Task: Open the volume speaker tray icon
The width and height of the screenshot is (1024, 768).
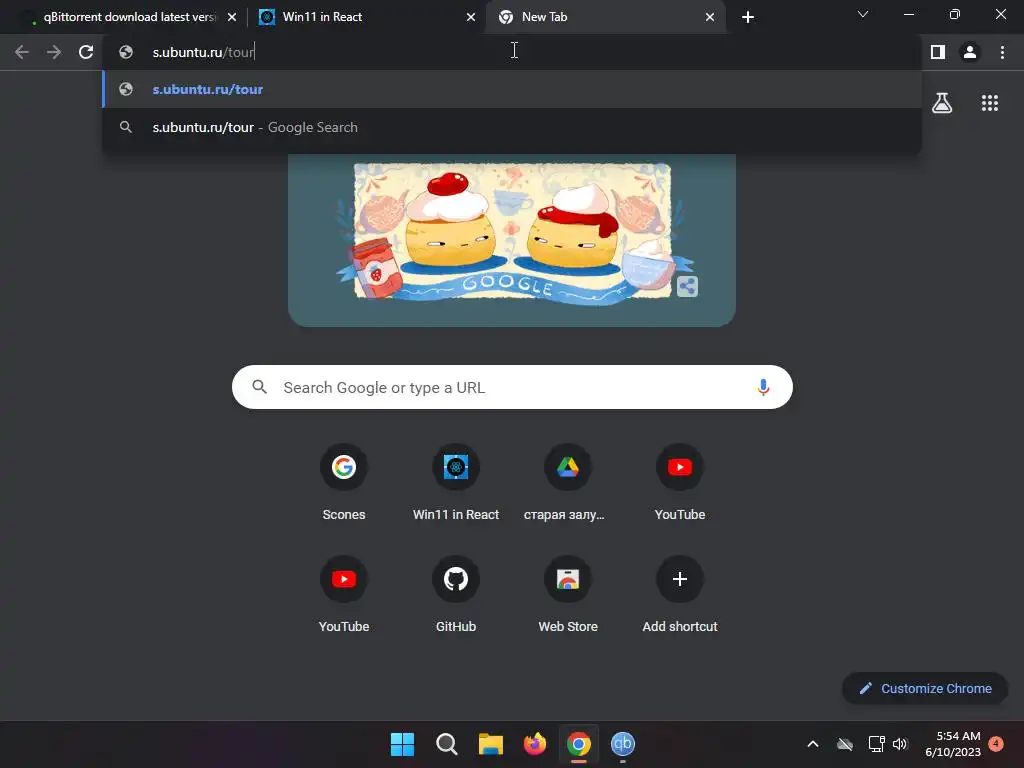Action: click(x=900, y=744)
